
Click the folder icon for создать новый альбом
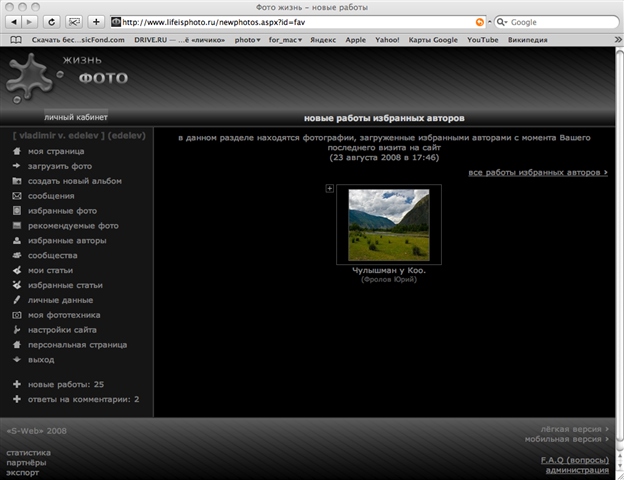17,181
